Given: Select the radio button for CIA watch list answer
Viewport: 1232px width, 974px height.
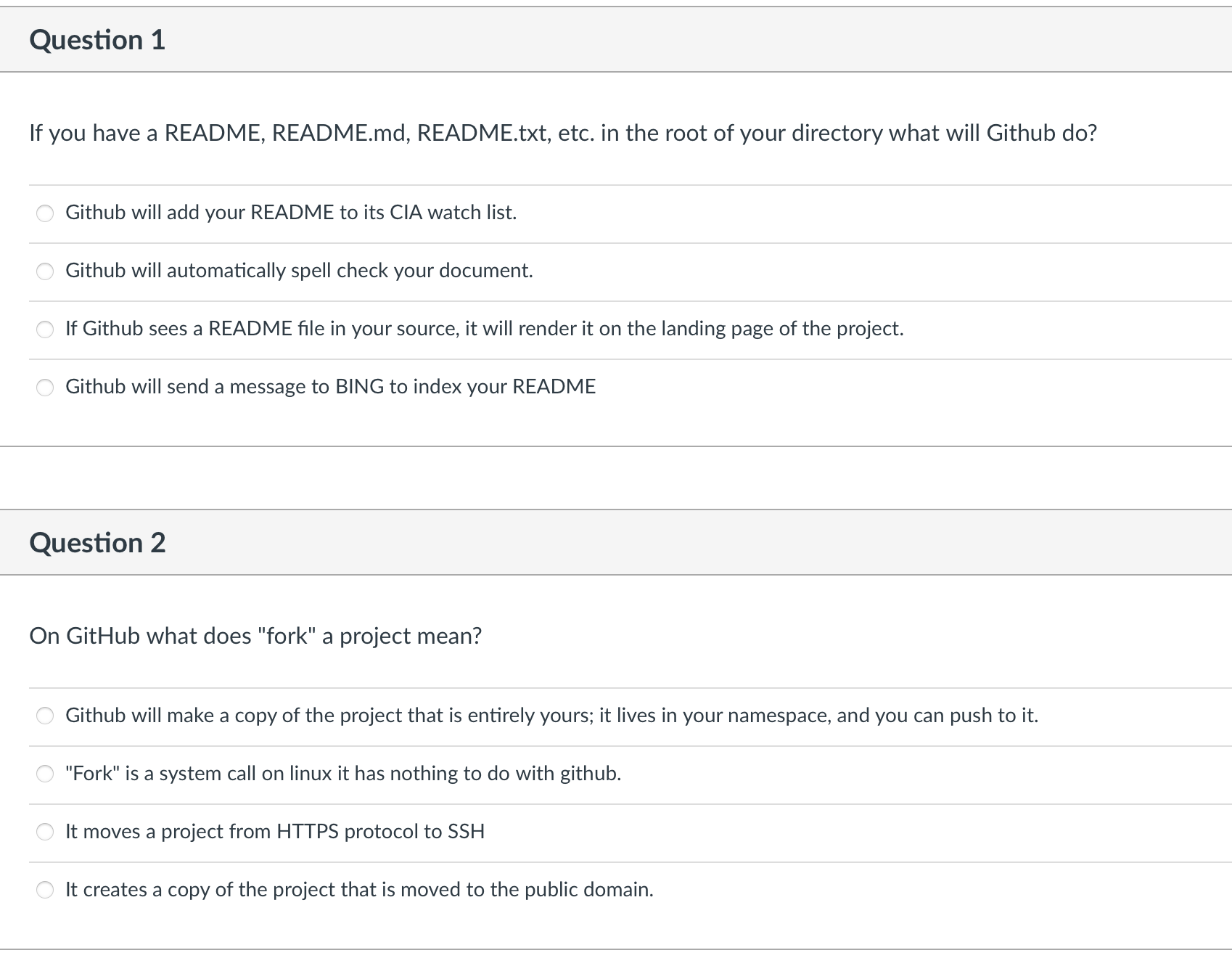Looking at the screenshot, I should tap(45, 213).
